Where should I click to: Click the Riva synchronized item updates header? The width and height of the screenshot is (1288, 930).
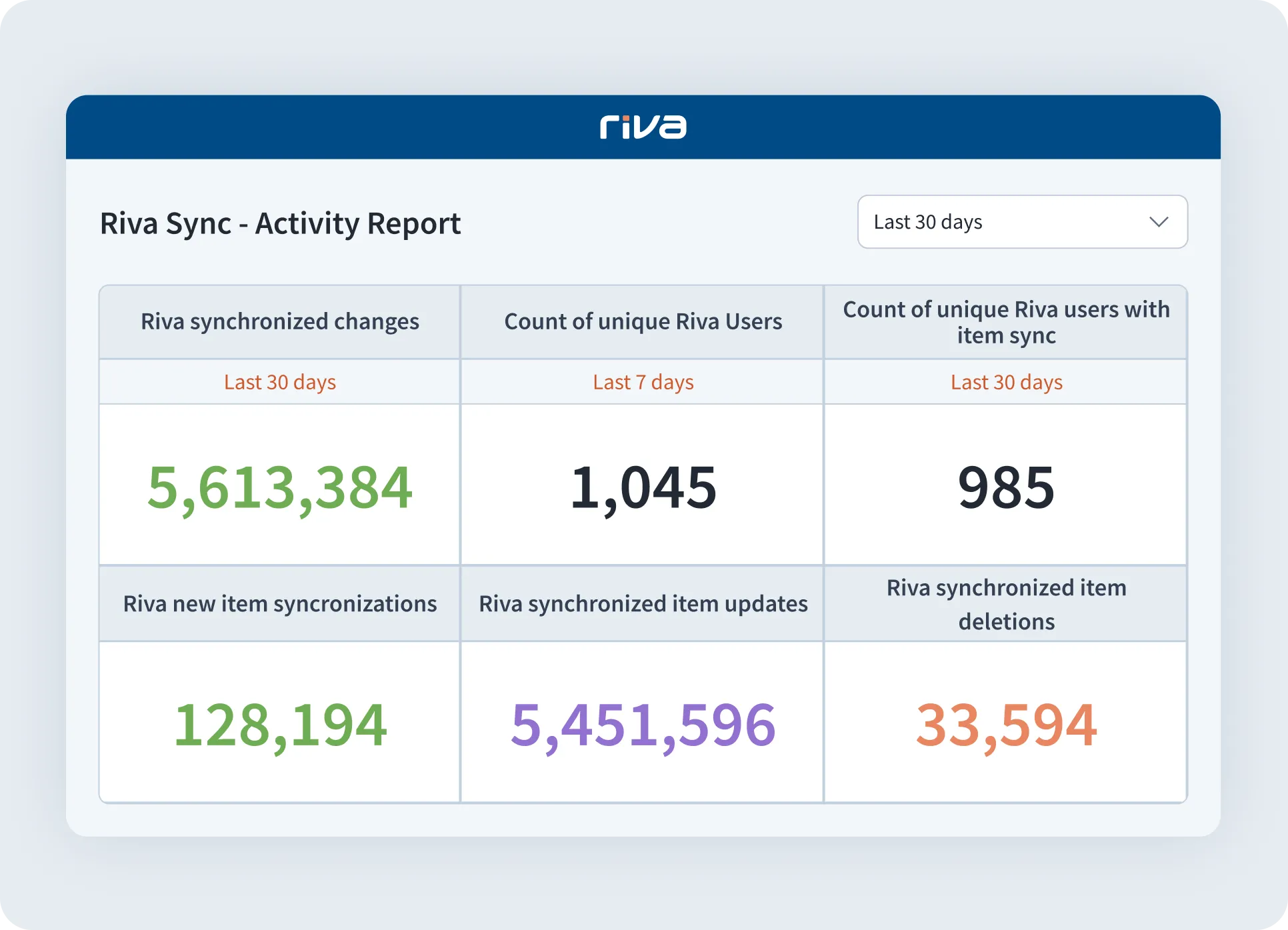pos(643,603)
